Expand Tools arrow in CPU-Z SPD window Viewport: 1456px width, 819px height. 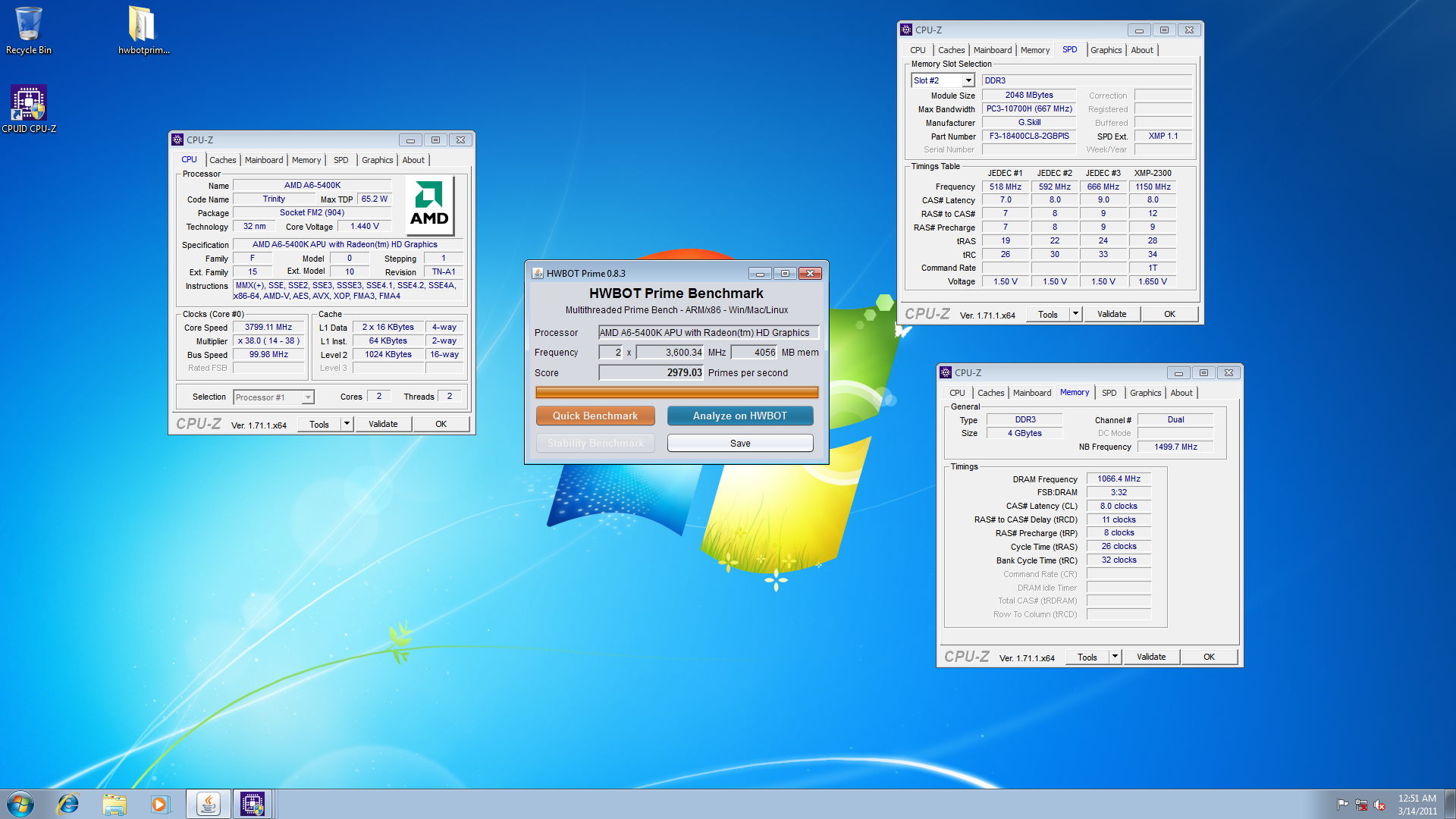click(x=1075, y=314)
